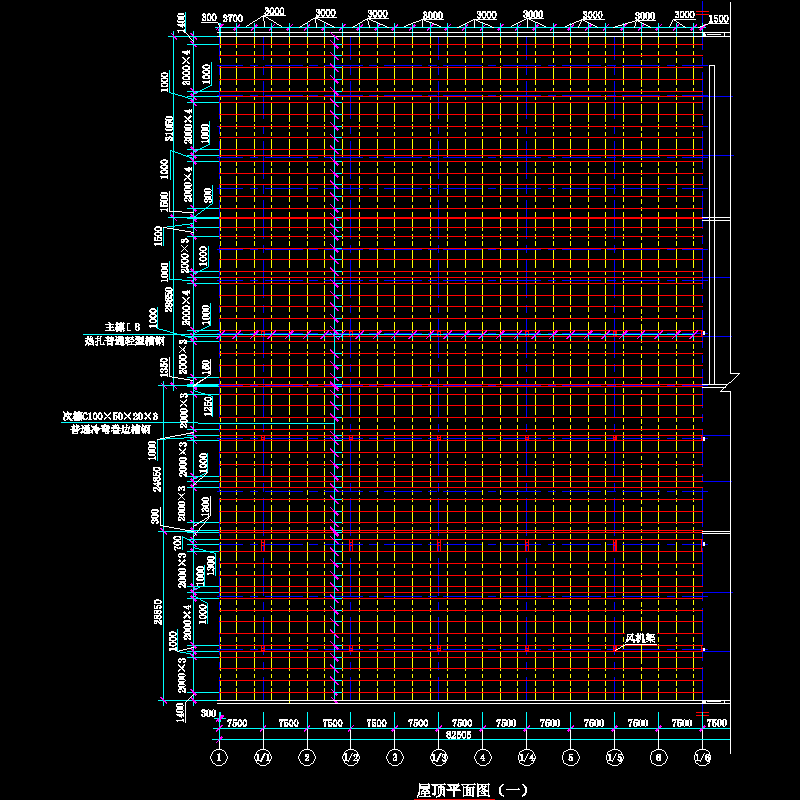
Task: Click the axis bubble labeled 1
Action: point(219,759)
